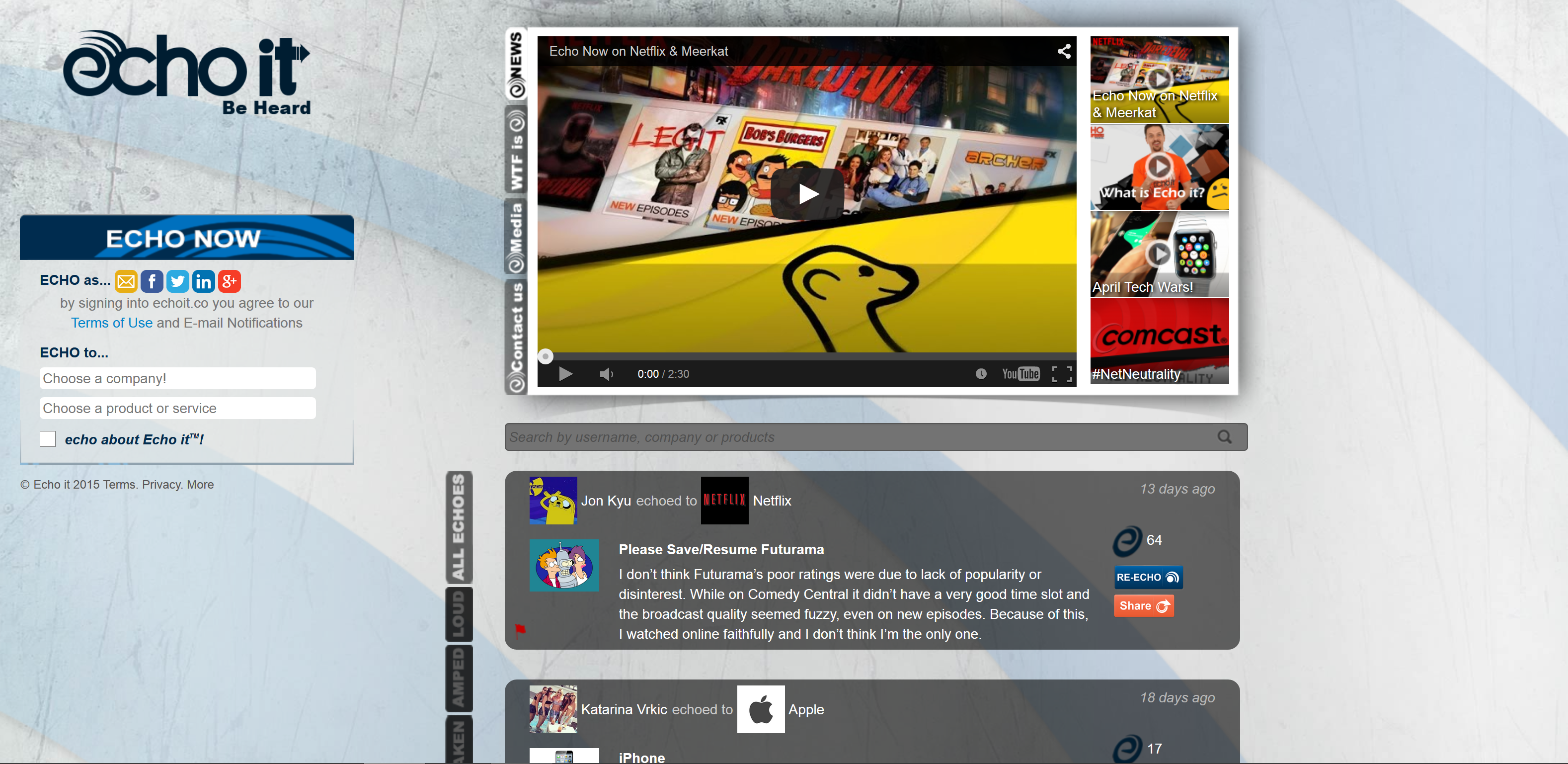1568x764 pixels.
Task: Flag the Futurama echo with the red flag
Action: click(x=520, y=630)
